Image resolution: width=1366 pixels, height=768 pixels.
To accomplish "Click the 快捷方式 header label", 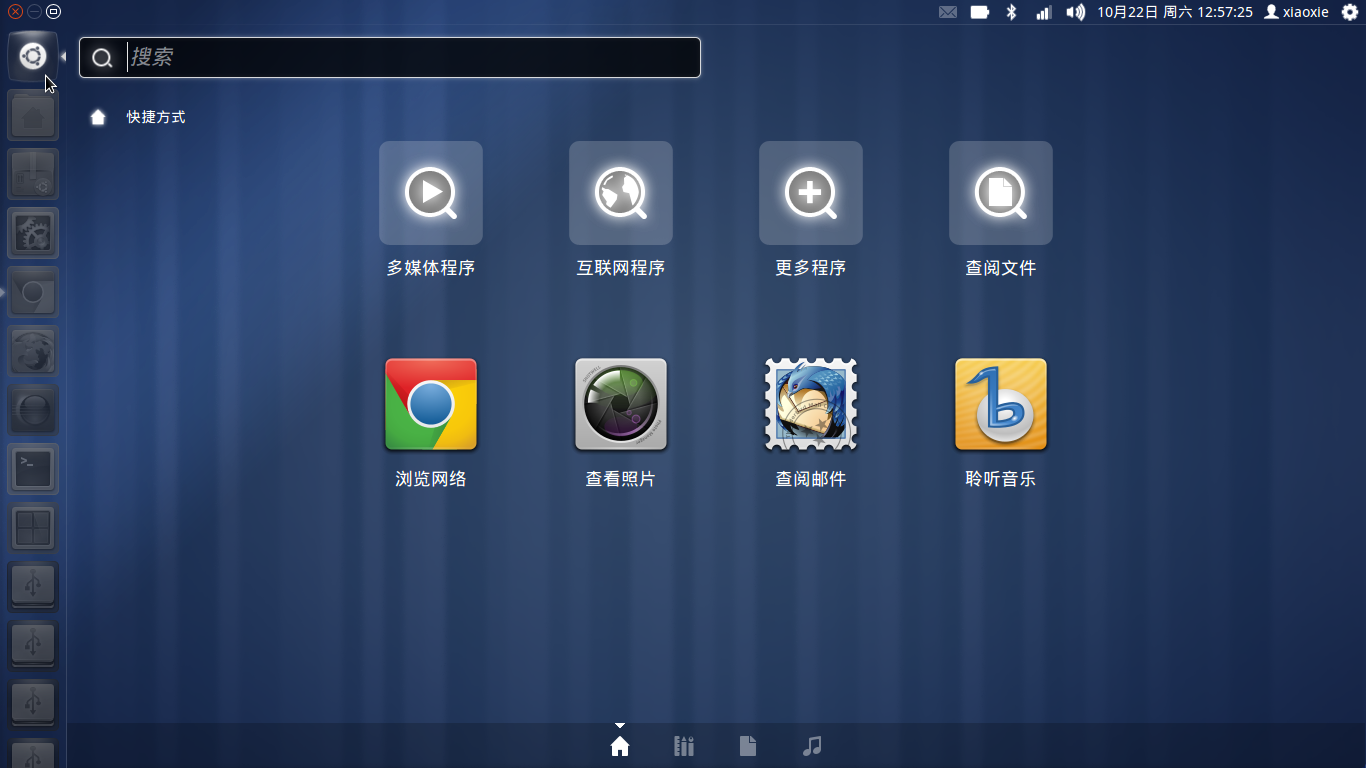I will click(156, 117).
